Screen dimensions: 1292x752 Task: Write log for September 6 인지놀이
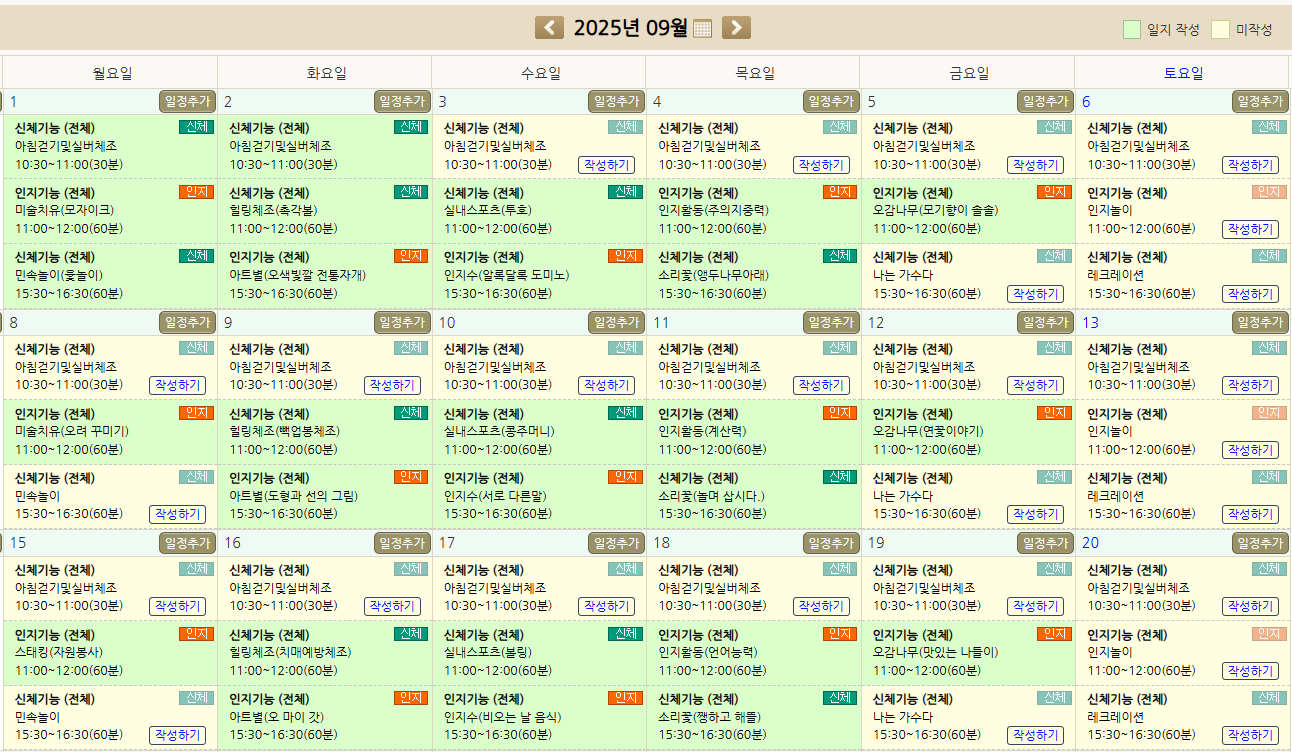[1249, 229]
